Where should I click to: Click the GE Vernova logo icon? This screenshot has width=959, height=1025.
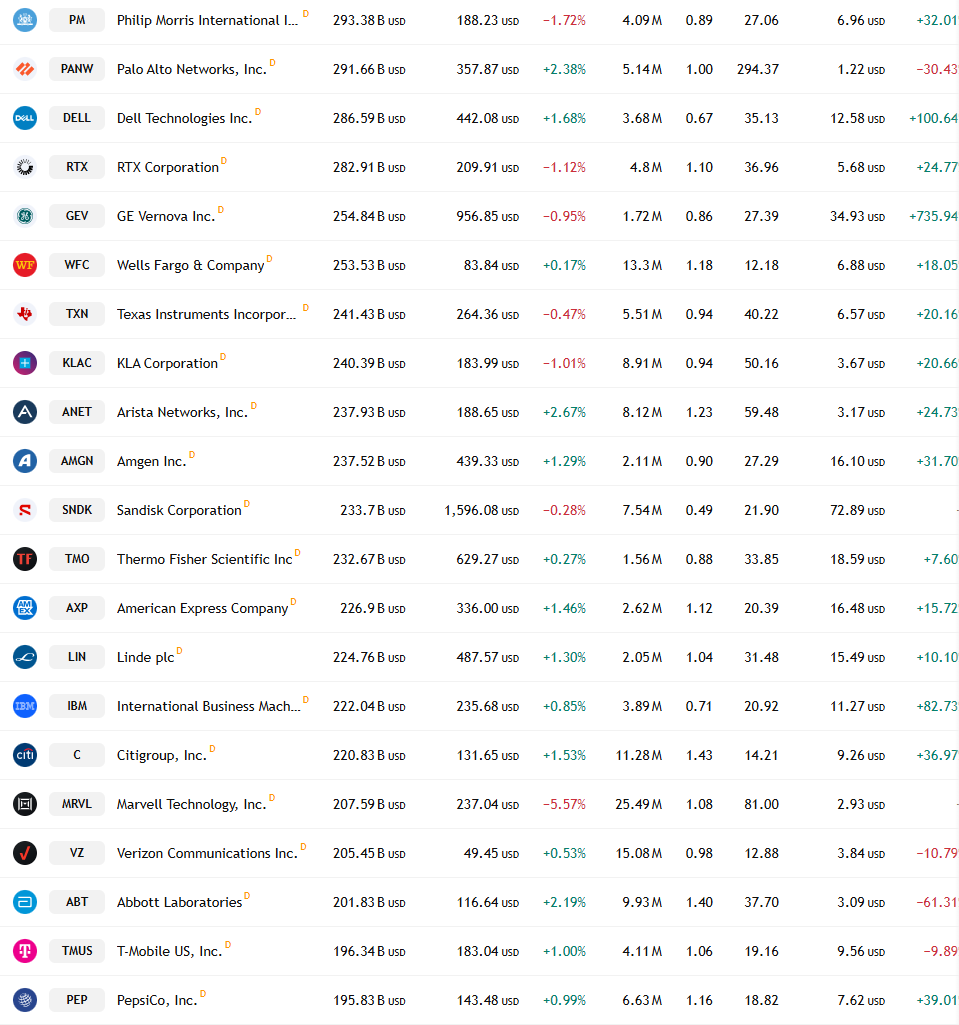25,216
